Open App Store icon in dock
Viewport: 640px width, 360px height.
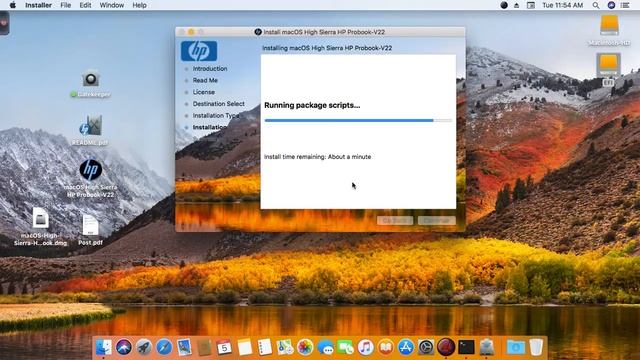(406, 347)
